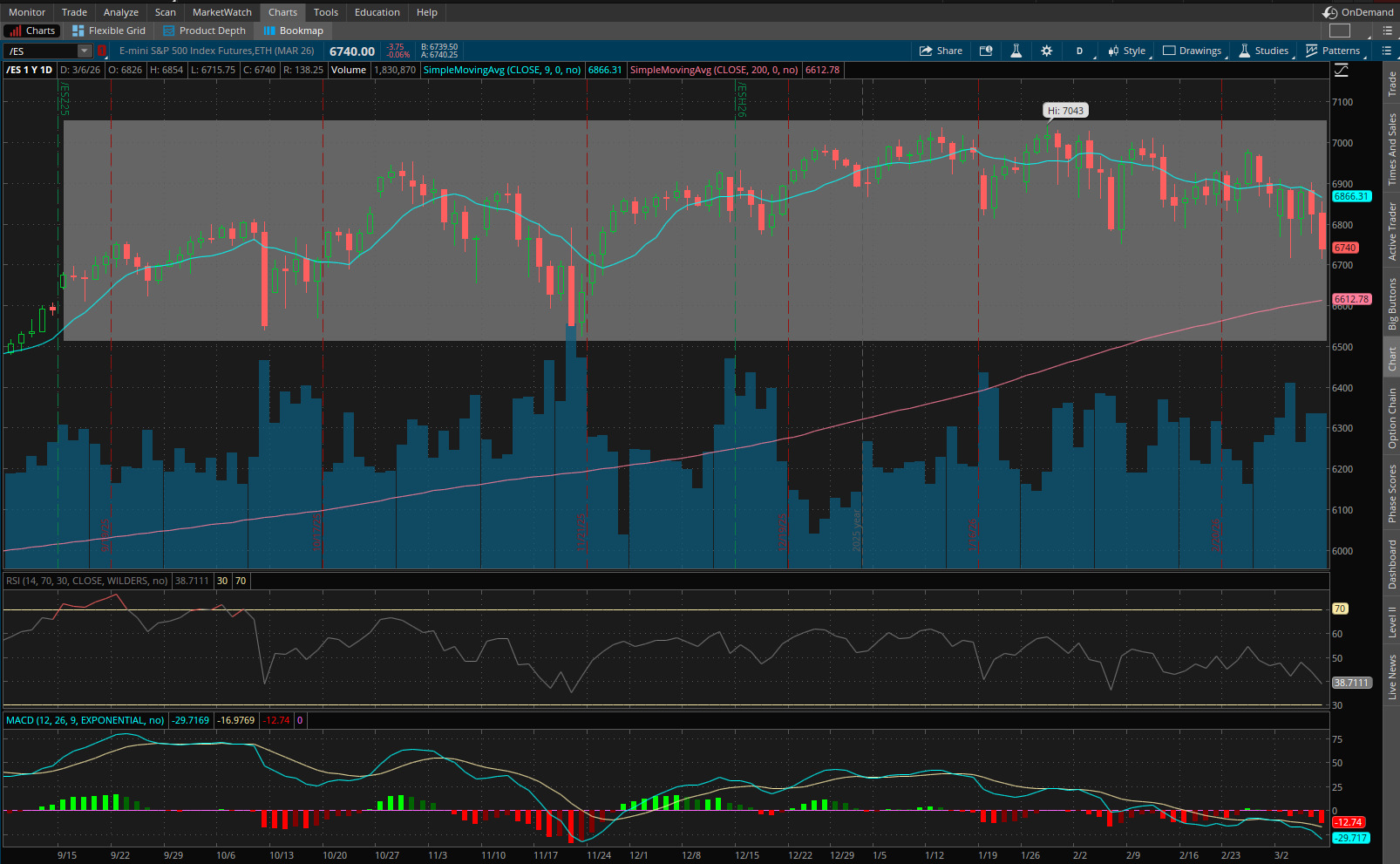Open the corporate events icon beside Share
Viewport: 1400px width, 864px height.
[986, 50]
